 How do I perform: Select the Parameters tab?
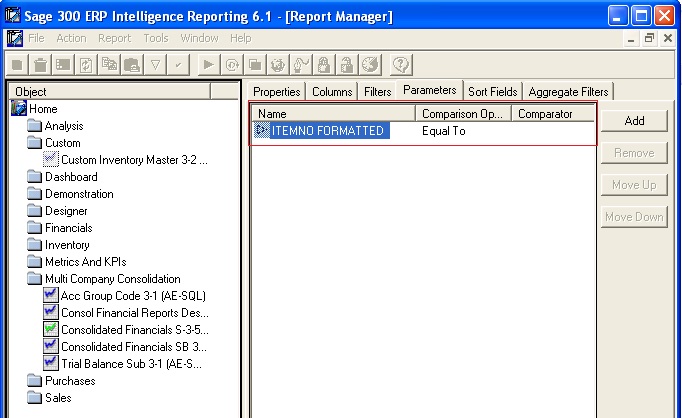[x=430, y=90]
